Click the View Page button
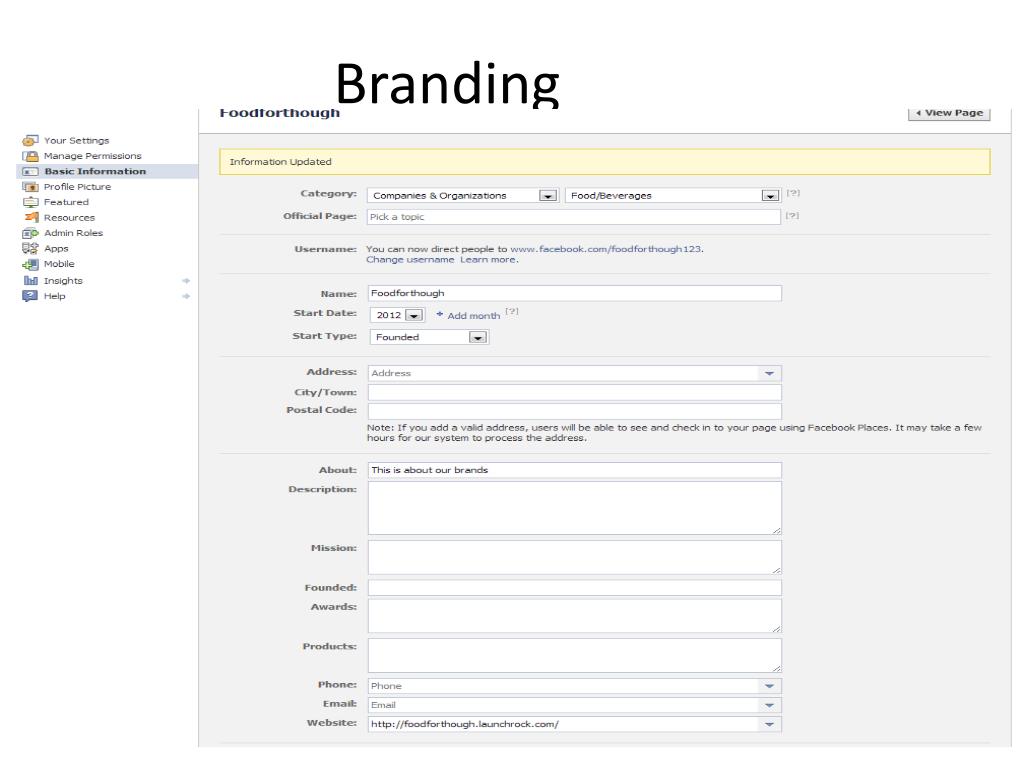Screen dimensions: 1024x768 click(x=950, y=113)
